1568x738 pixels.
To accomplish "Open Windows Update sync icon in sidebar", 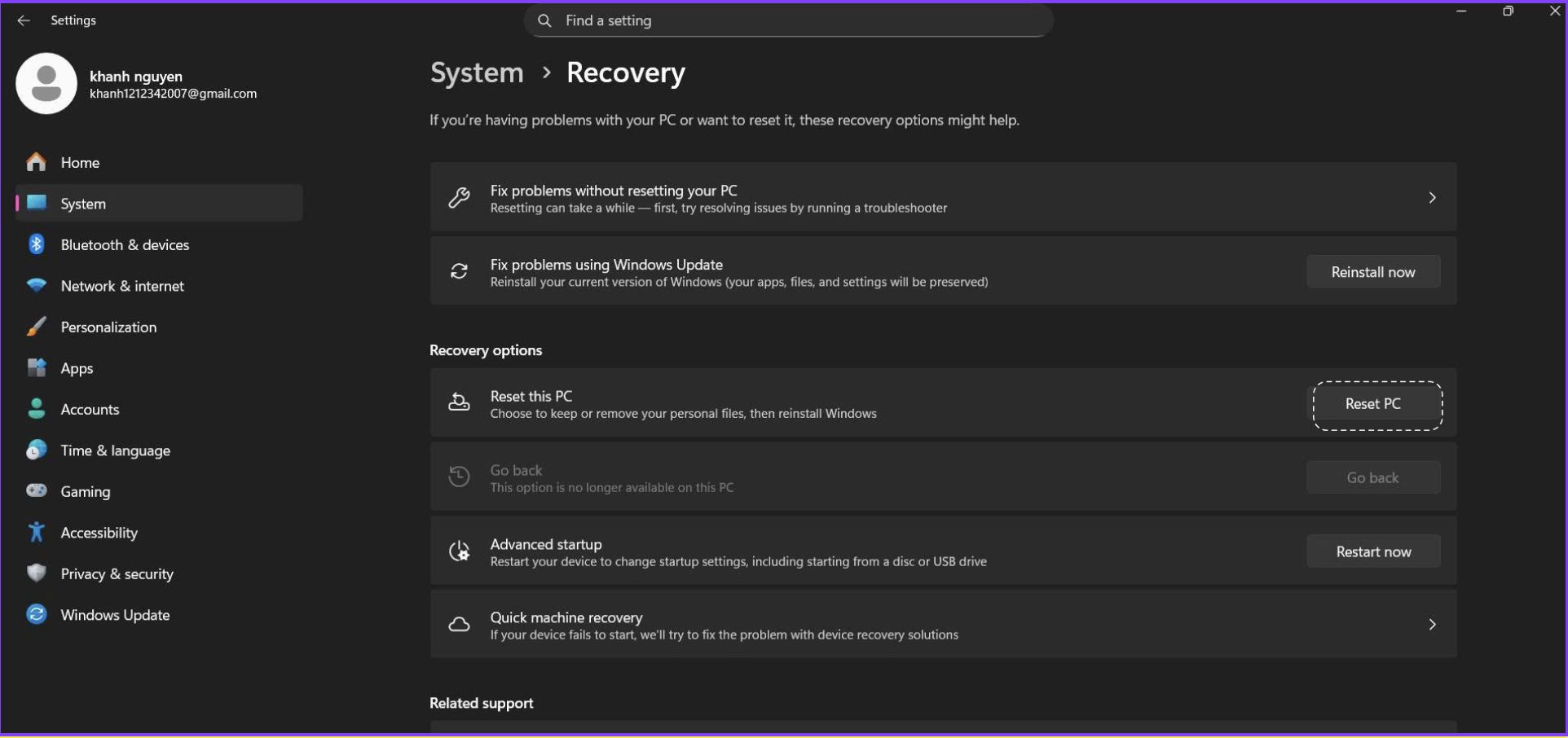I will coord(36,614).
